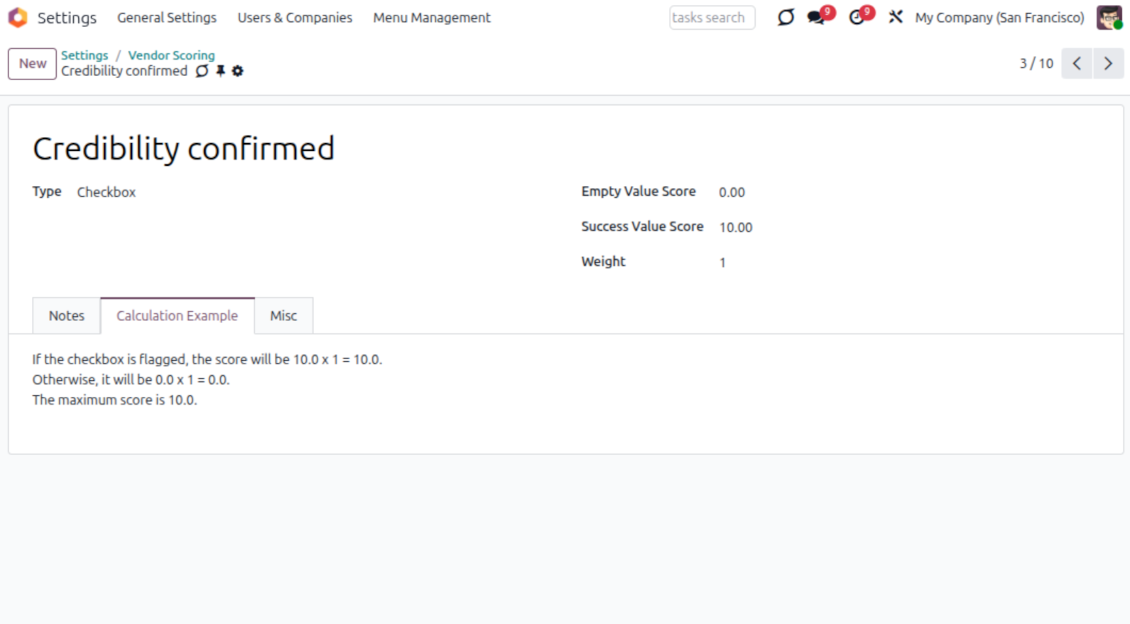Click the New button
The image size is (1130, 624).
[32, 63]
